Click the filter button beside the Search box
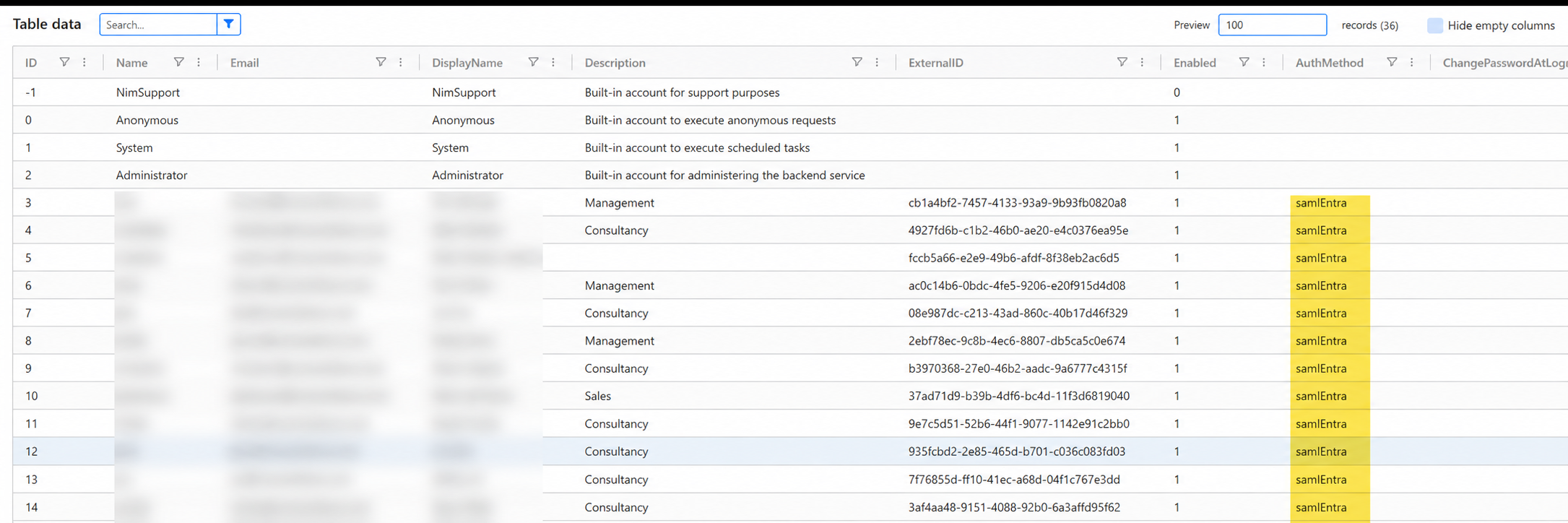The image size is (1568, 523). pyautogui.click(x=228, y=25)
